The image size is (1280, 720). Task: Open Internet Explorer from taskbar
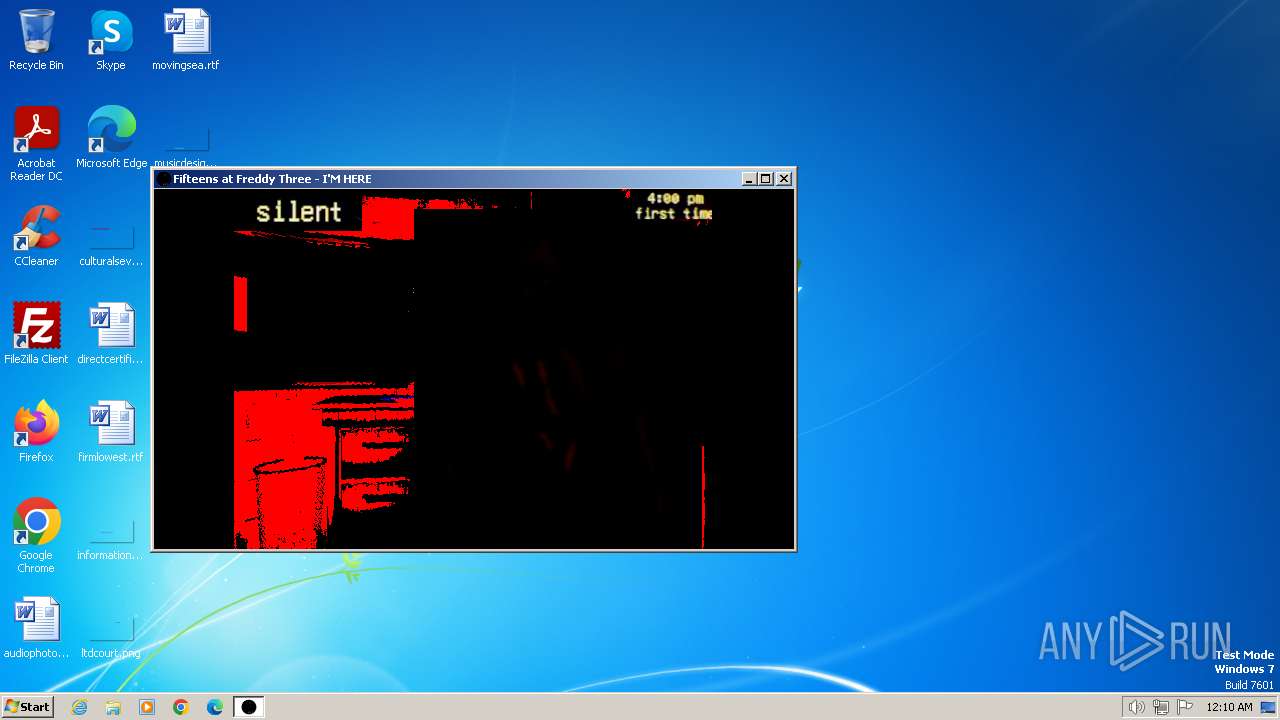point(79,707)
